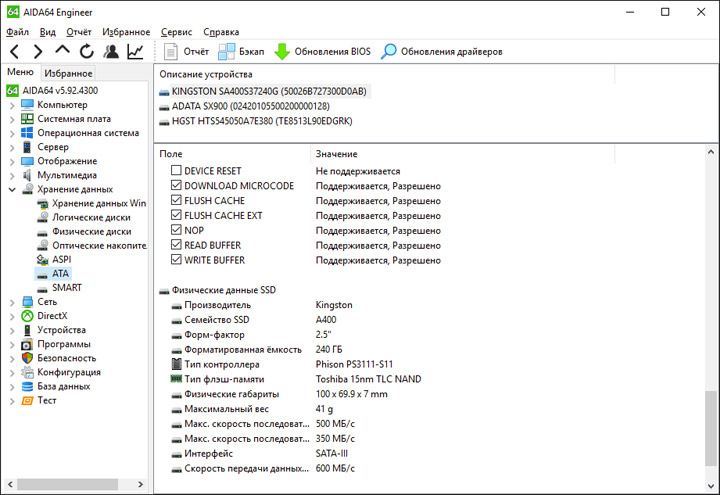Image resolution: width=720 pixels, height=495 pixels.
Task: Click the Отчёт report toolbar button
Action: [x=186, y=51]
